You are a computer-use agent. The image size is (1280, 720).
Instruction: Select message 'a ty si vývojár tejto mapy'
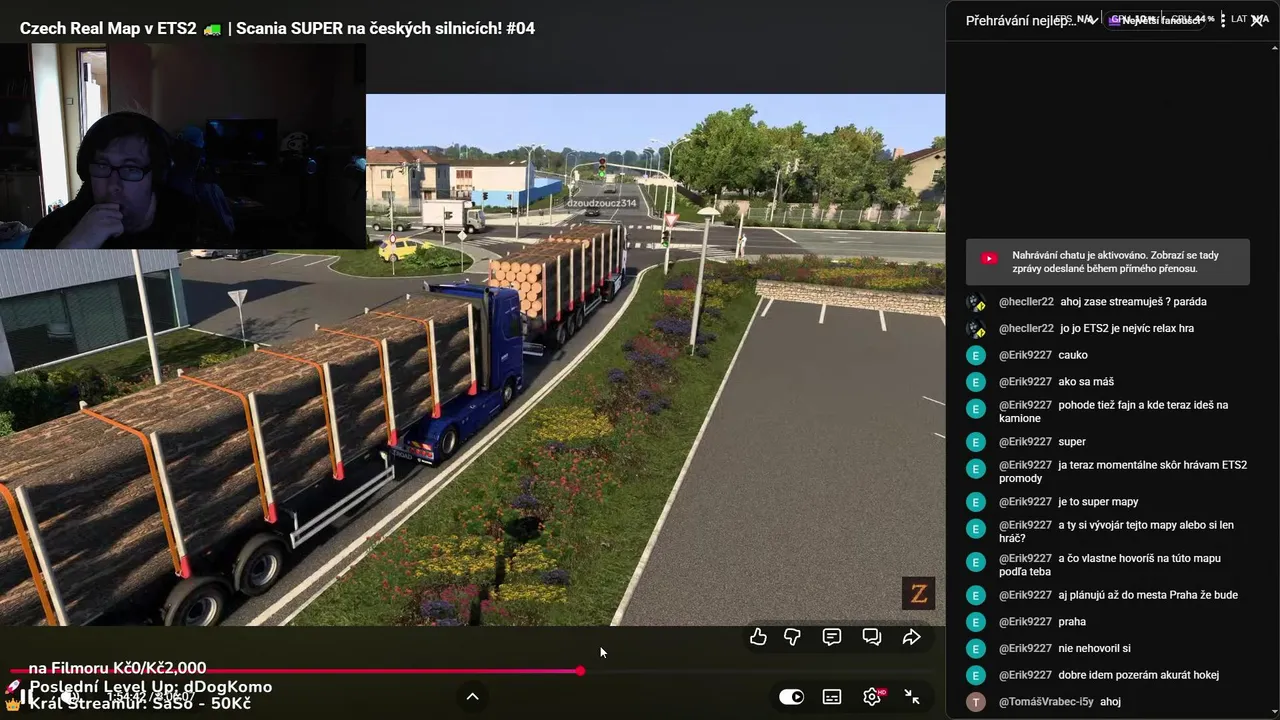click(x=1117, y=531)
